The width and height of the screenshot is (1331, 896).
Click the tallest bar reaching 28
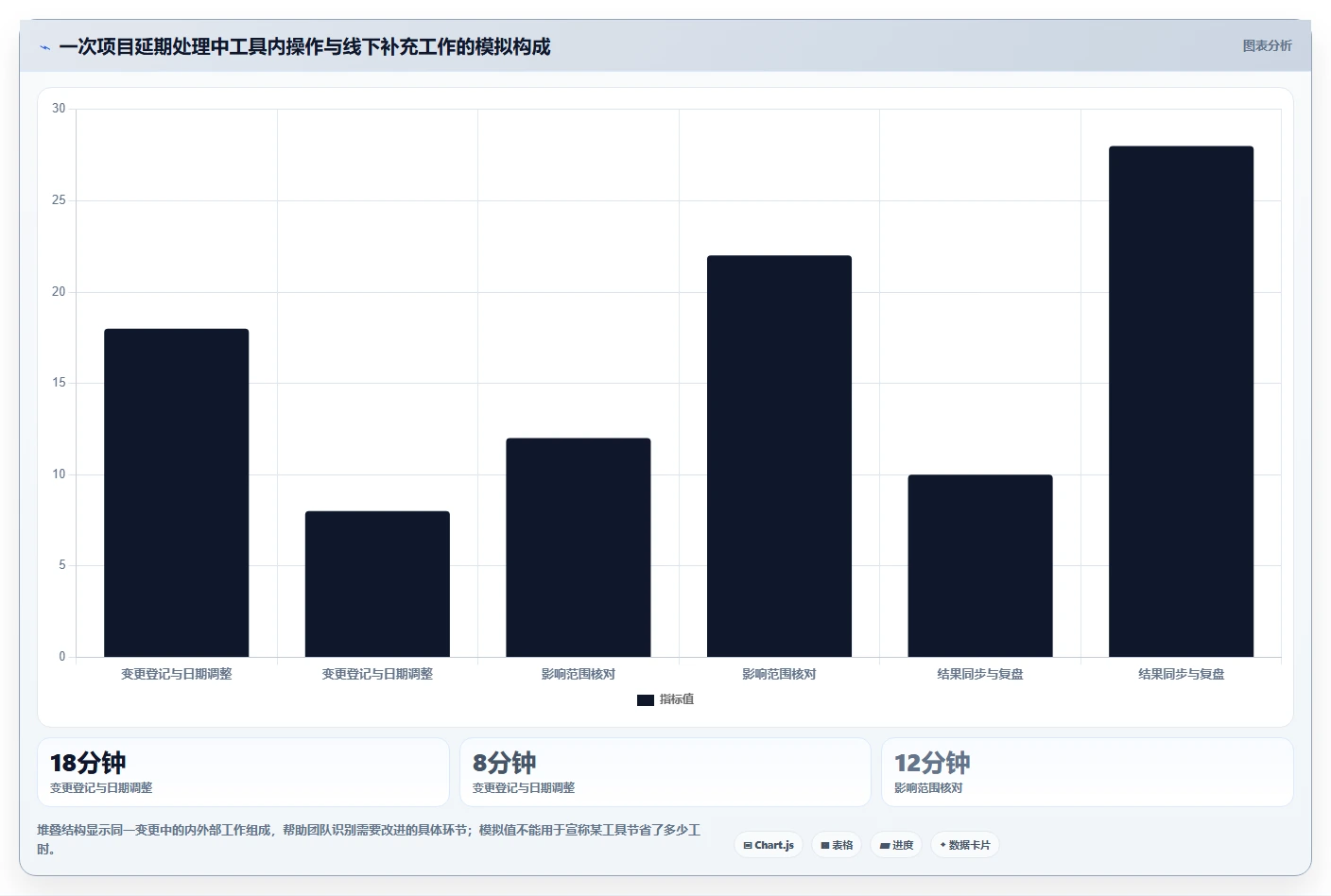pyautogui.click(x=1181, y=402)
